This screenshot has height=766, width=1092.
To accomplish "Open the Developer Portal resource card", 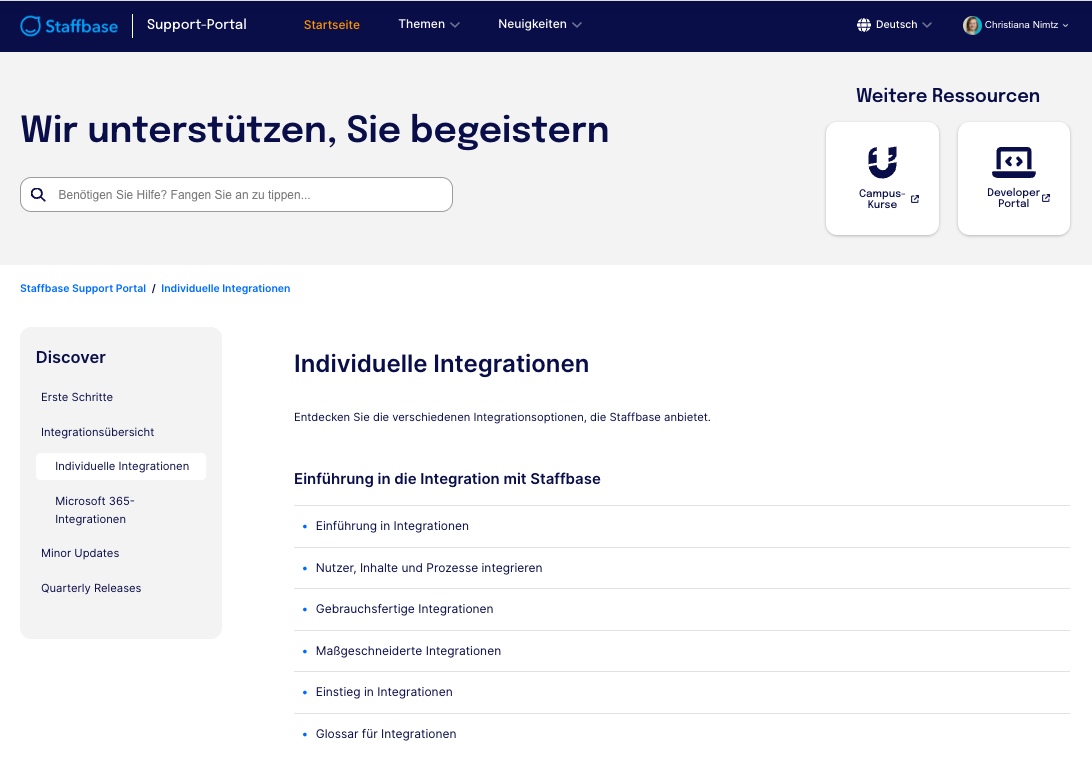I will coord(1014,179).
